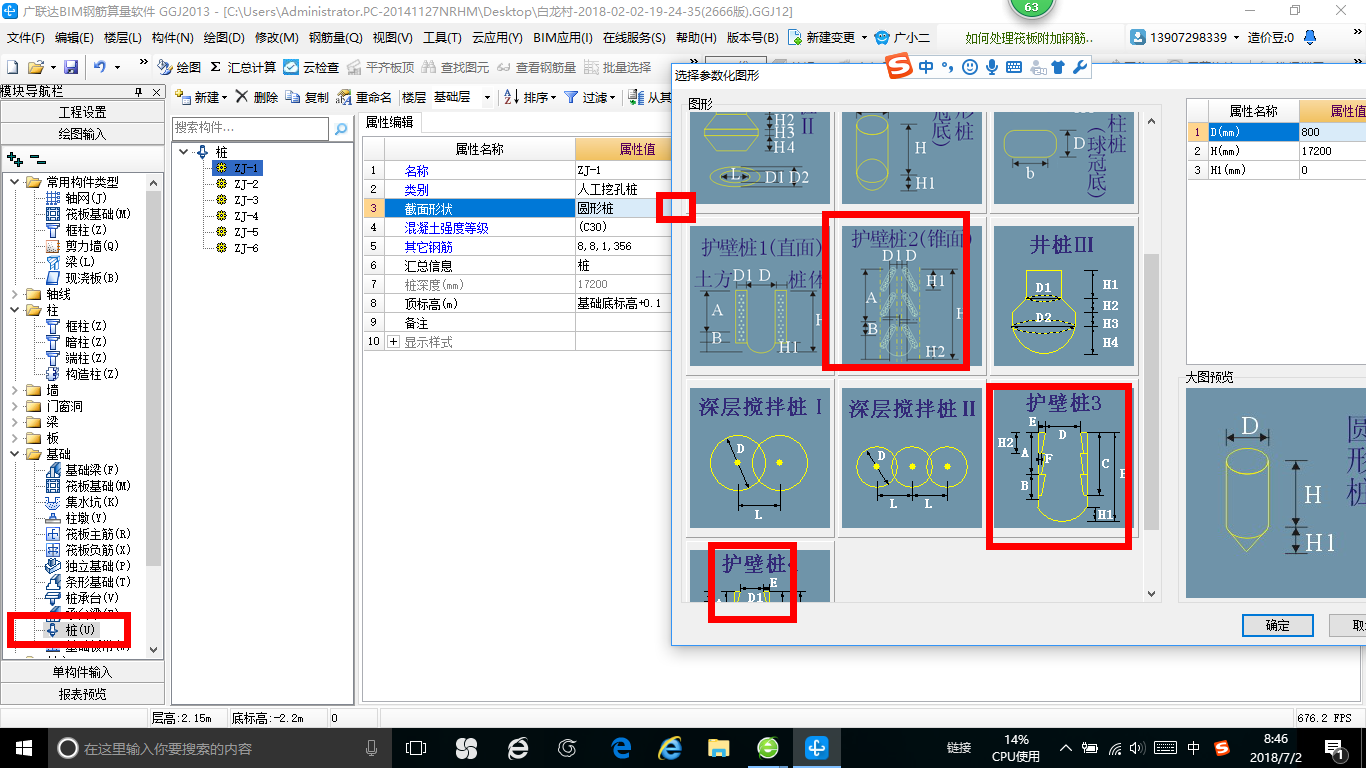Choose the 深层搅拌桩 I thumbnail

click(x=760, y=458)
